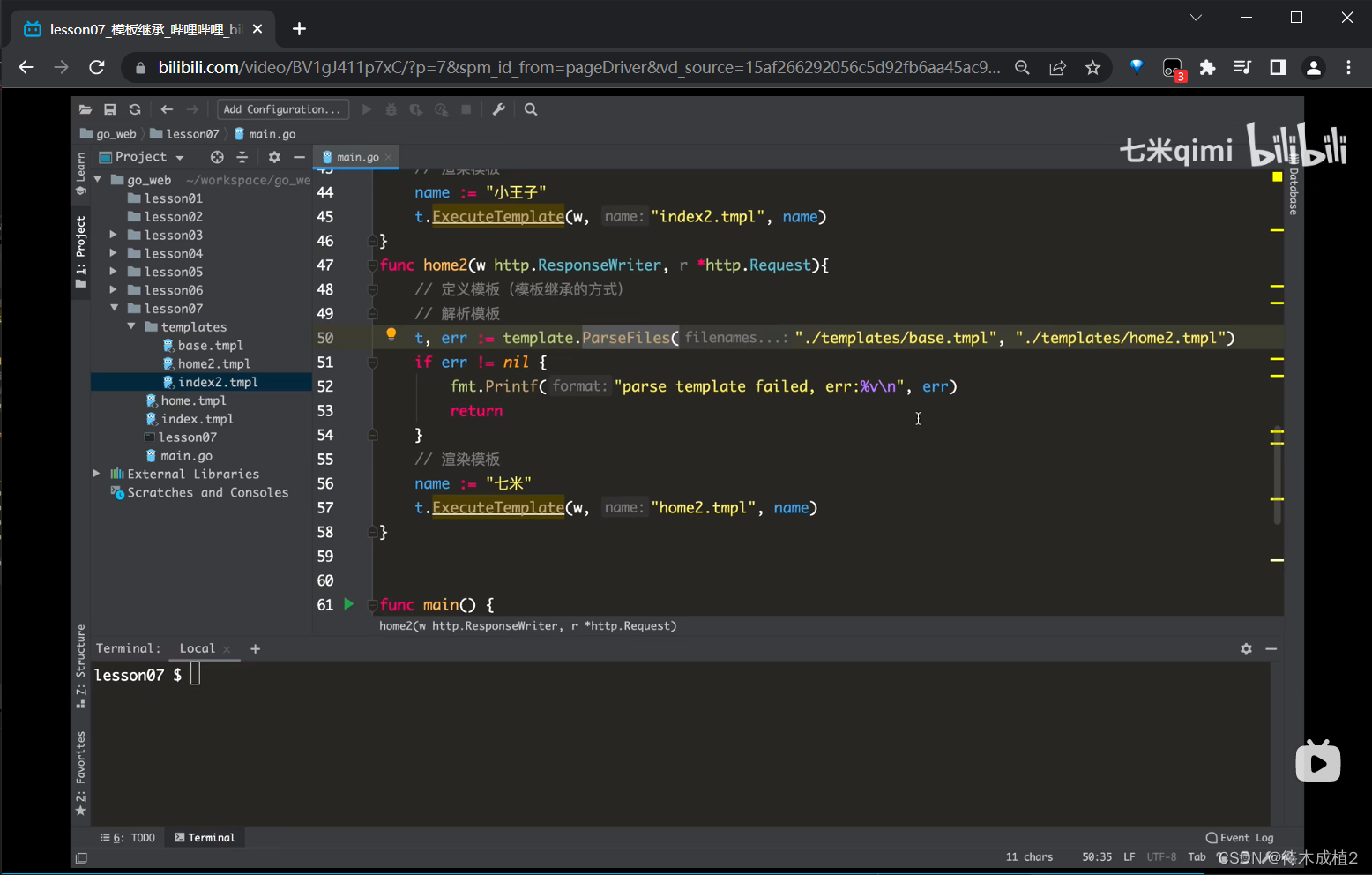Click the yellow lightbulb intention icon

(x=391, y=335)
